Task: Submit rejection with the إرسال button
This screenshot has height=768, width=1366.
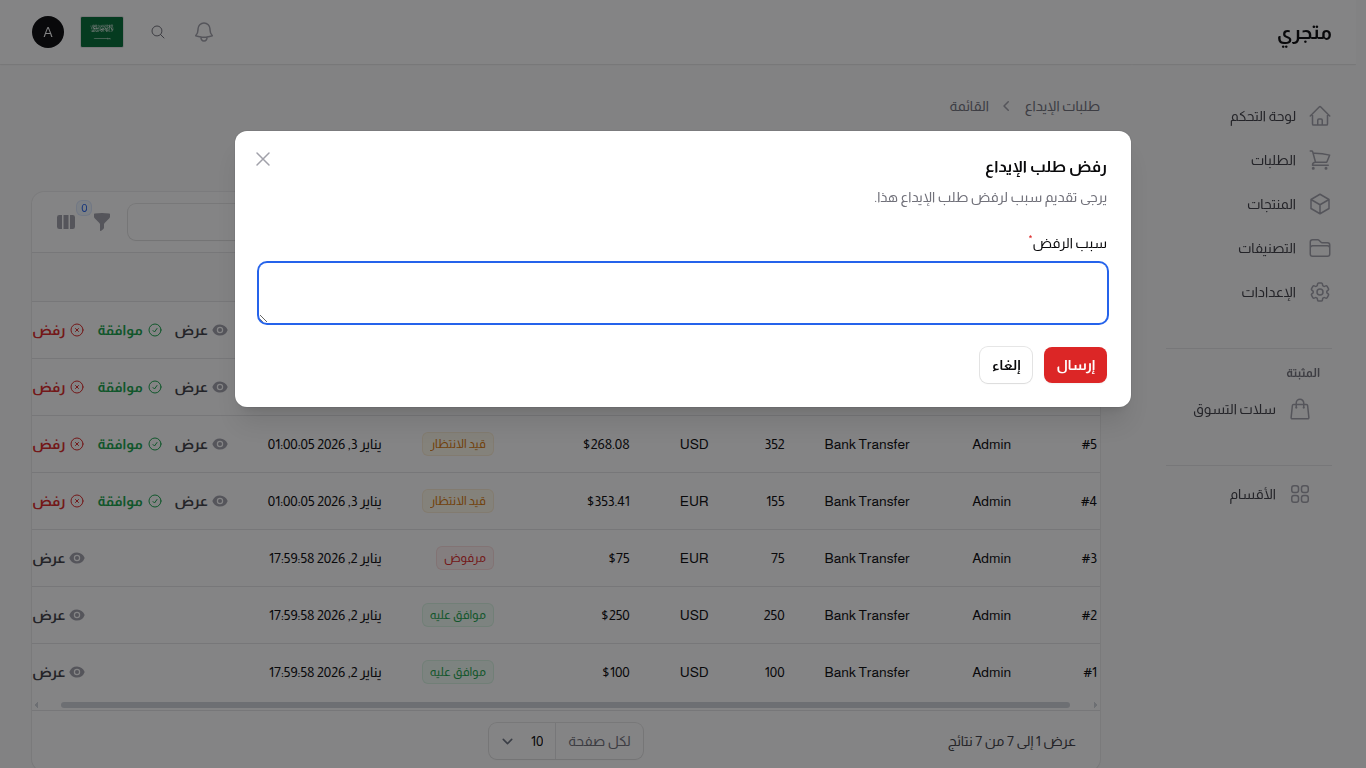Action: (1075, 365)
